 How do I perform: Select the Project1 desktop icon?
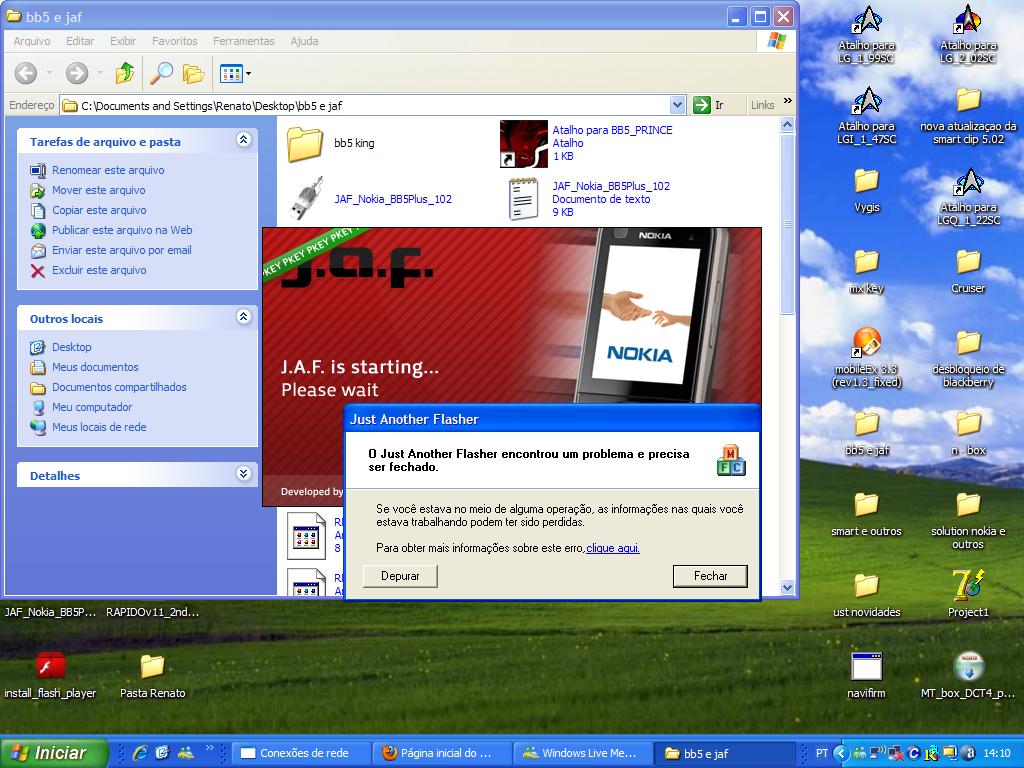[x=968, y=593]
